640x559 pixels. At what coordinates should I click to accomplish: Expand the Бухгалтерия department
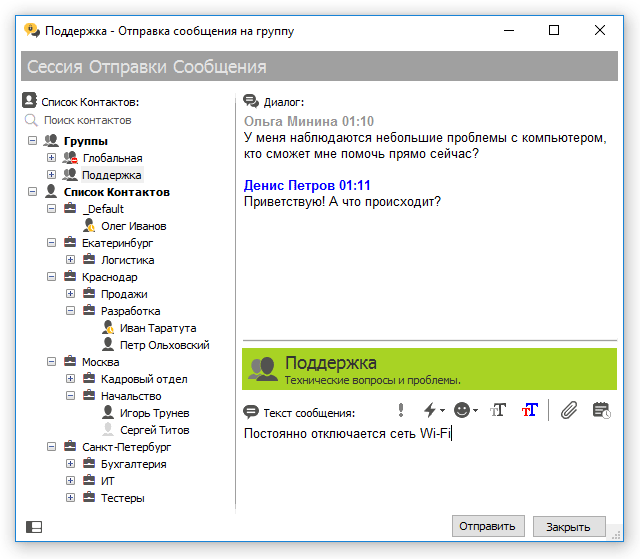click(71, 464)
